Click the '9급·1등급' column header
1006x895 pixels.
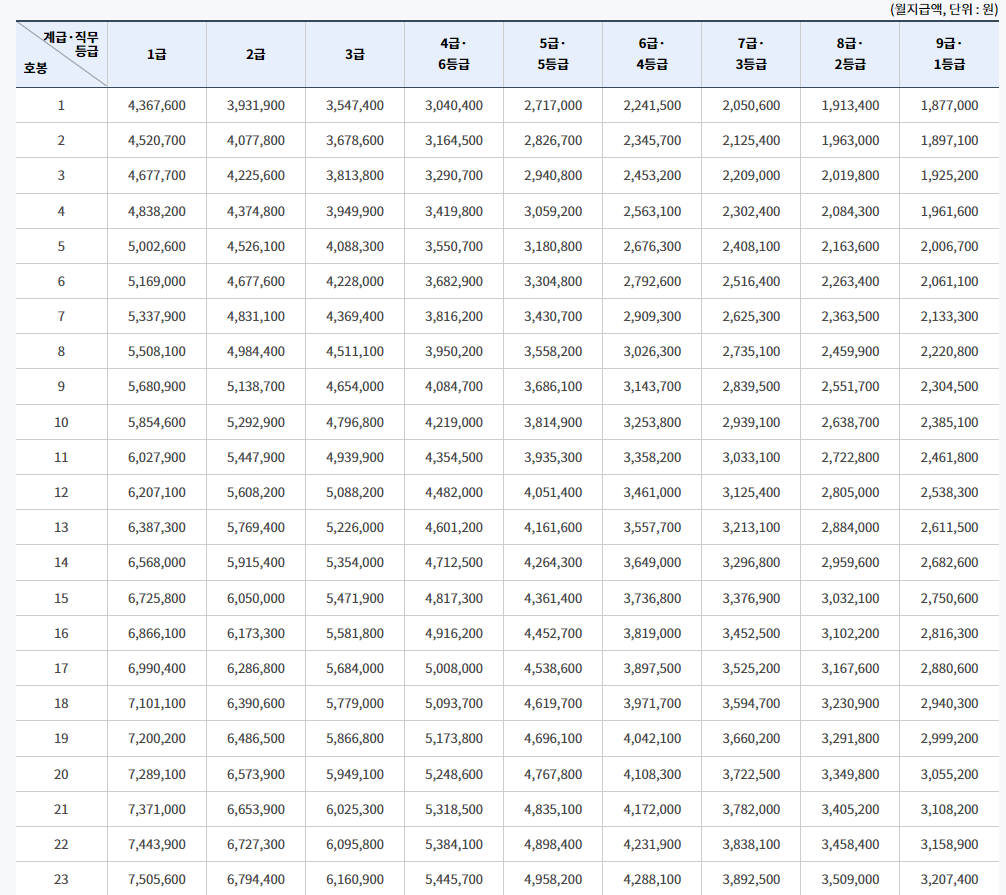(950, 55)
